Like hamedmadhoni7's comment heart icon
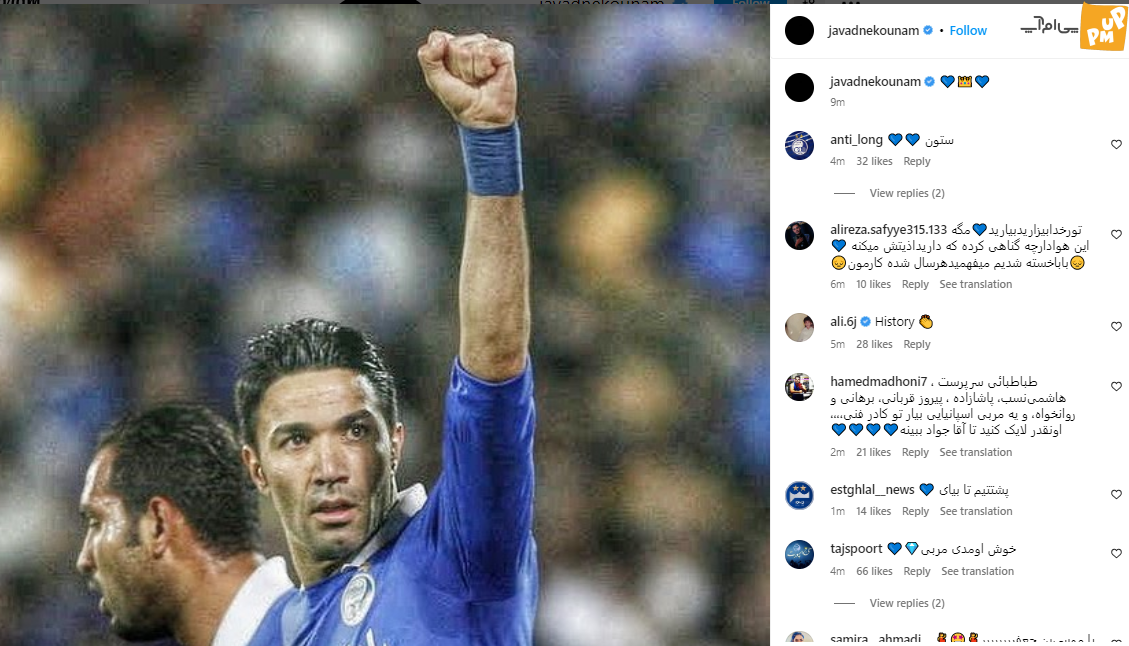The width and height of the screenshot is (1129, 646). [1116, 387]
